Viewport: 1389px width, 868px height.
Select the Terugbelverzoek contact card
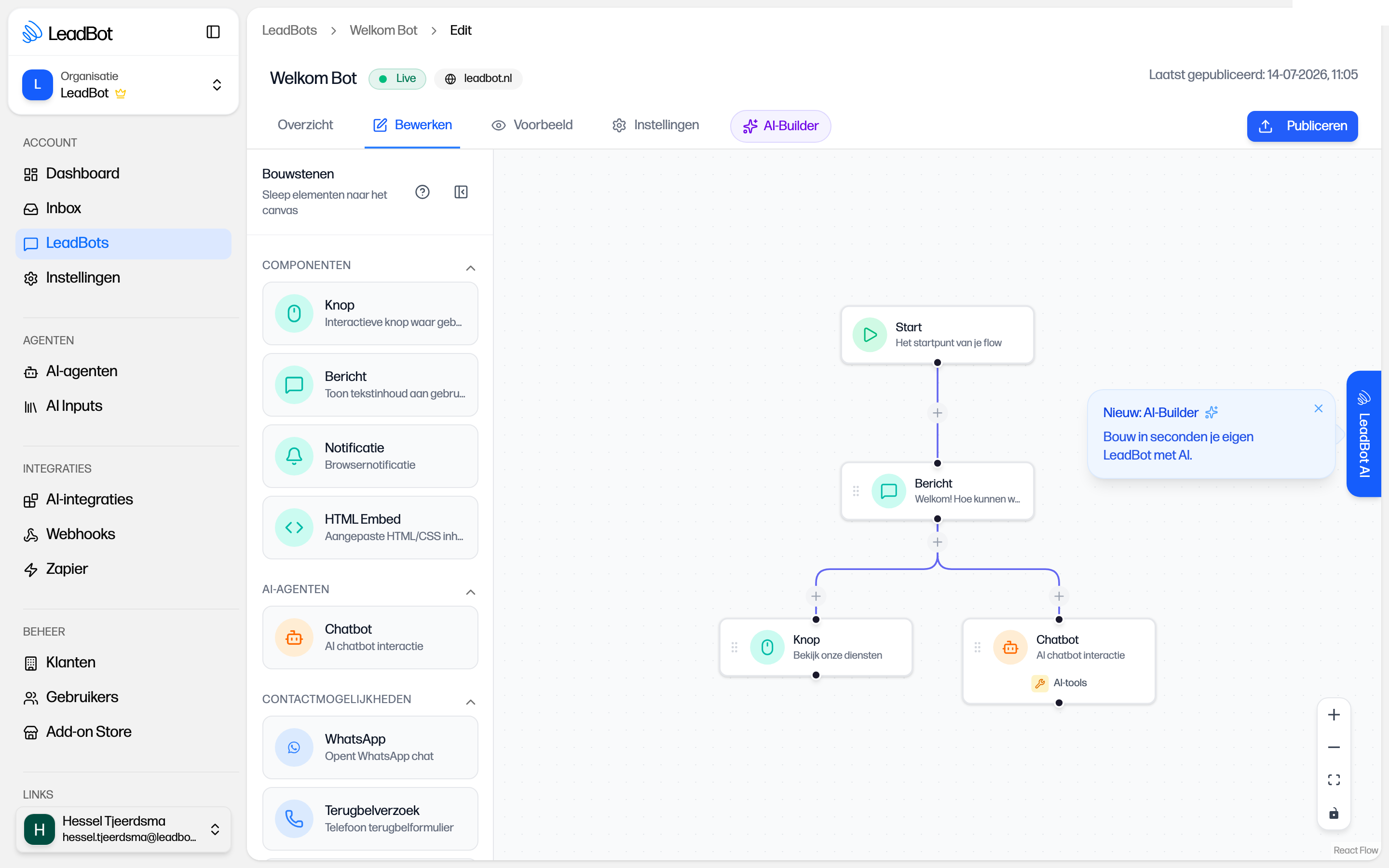coord(370,819)
